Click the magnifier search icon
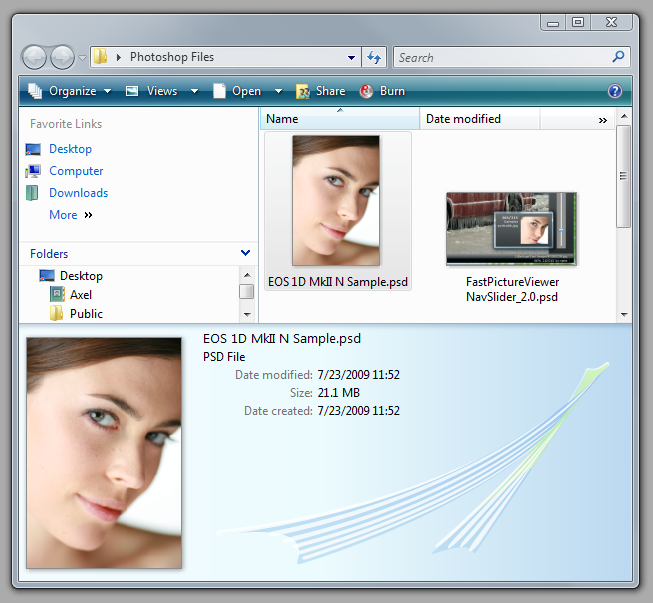Image resolution: width=653 pixels, height=603 pixels. pos(618,56)
